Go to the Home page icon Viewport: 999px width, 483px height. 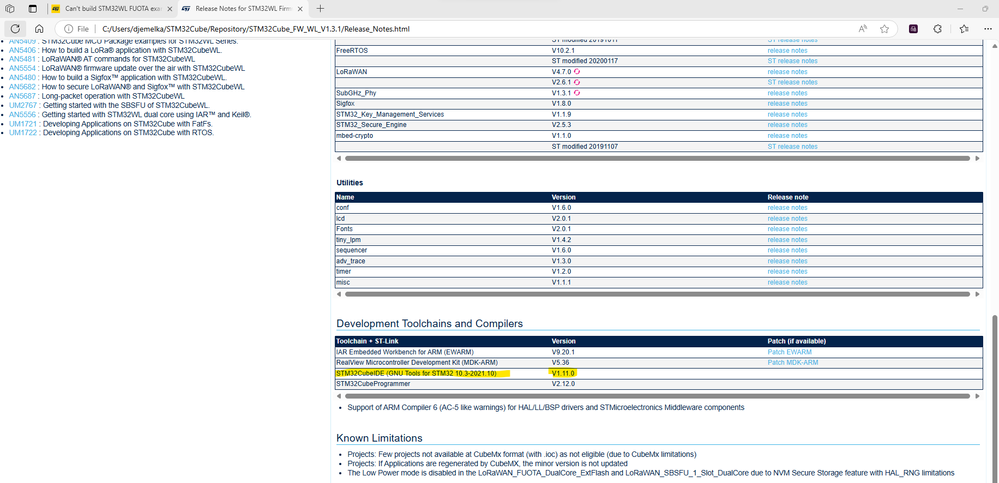click(39, 29)
